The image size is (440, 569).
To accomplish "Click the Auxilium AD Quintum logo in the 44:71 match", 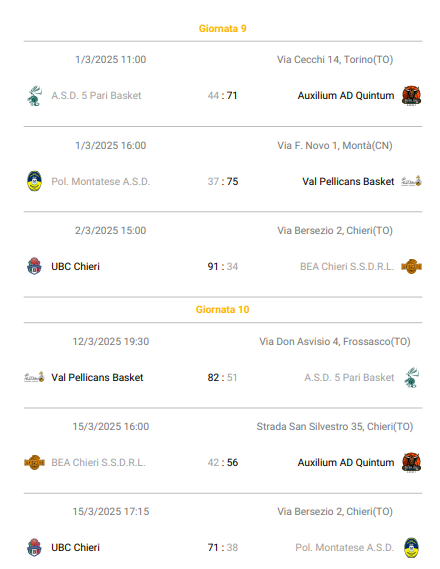I will click(411, 96).
